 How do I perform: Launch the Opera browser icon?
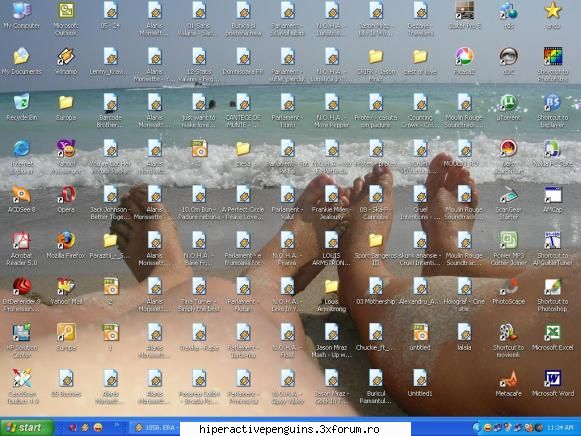coord(66,199)
